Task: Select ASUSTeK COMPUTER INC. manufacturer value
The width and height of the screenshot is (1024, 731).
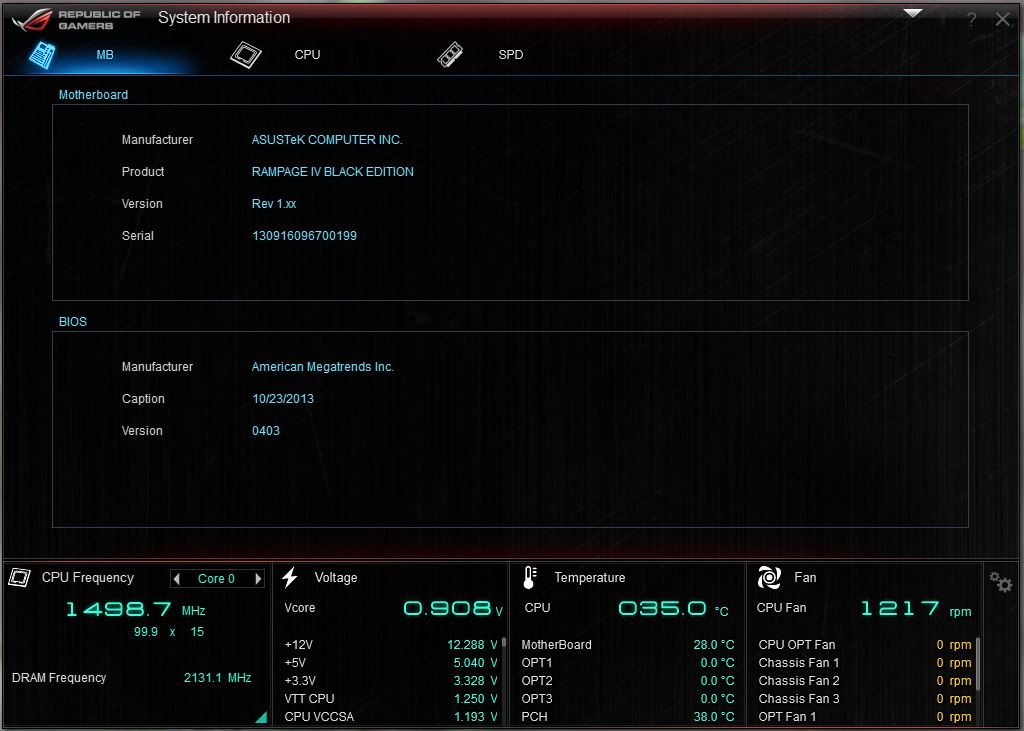Action: 327,140
